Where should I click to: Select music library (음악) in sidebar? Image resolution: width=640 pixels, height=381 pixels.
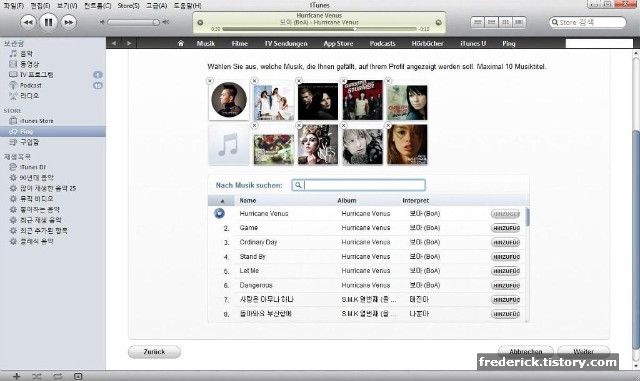[27, 53]
